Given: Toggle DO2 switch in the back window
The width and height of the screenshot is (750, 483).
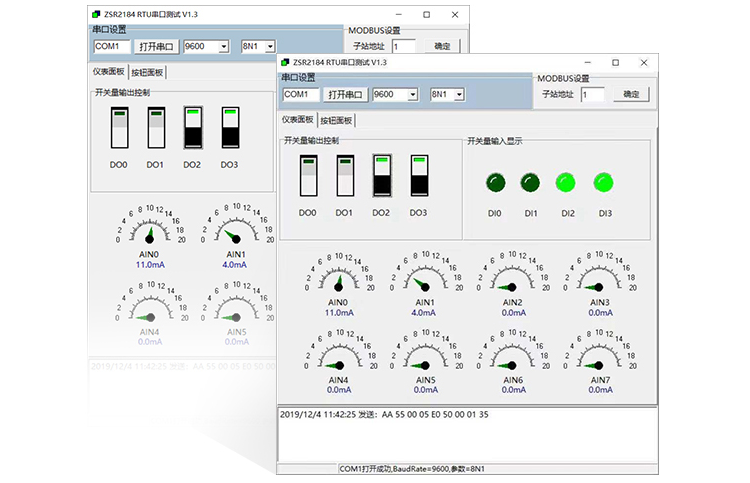Looking at the screenshot, I should [193, 128].
